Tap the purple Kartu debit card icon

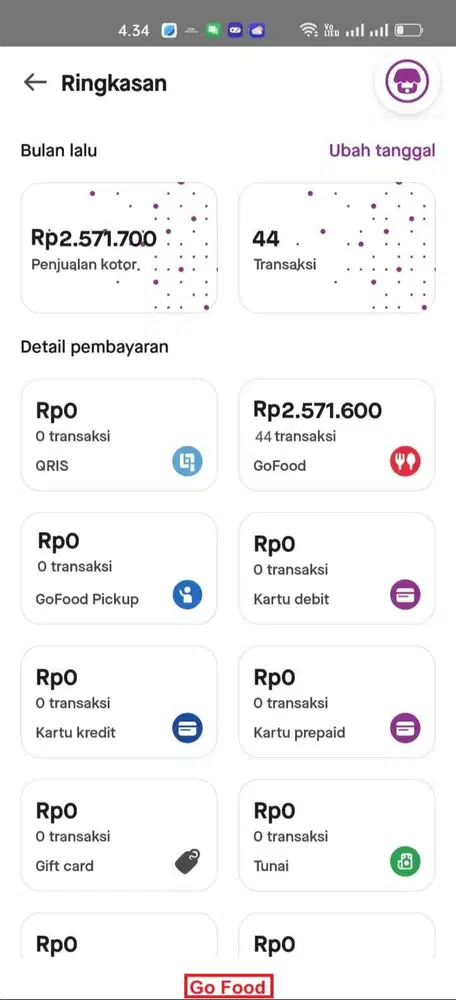coord(406,595)
